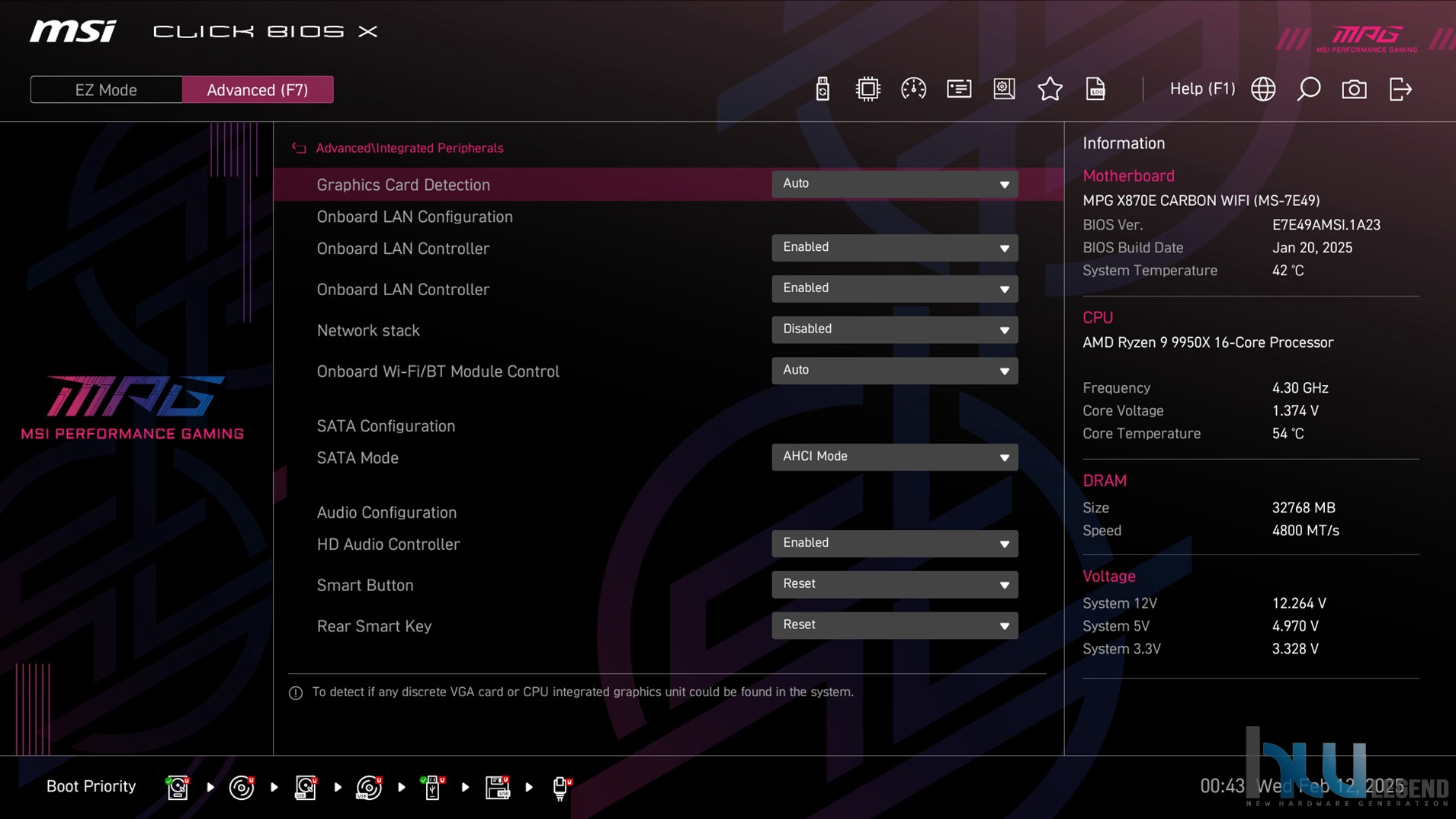Select the HD Audio Controller label
The width and height of the screenshot is (1456, 819).
coord(388,544)
